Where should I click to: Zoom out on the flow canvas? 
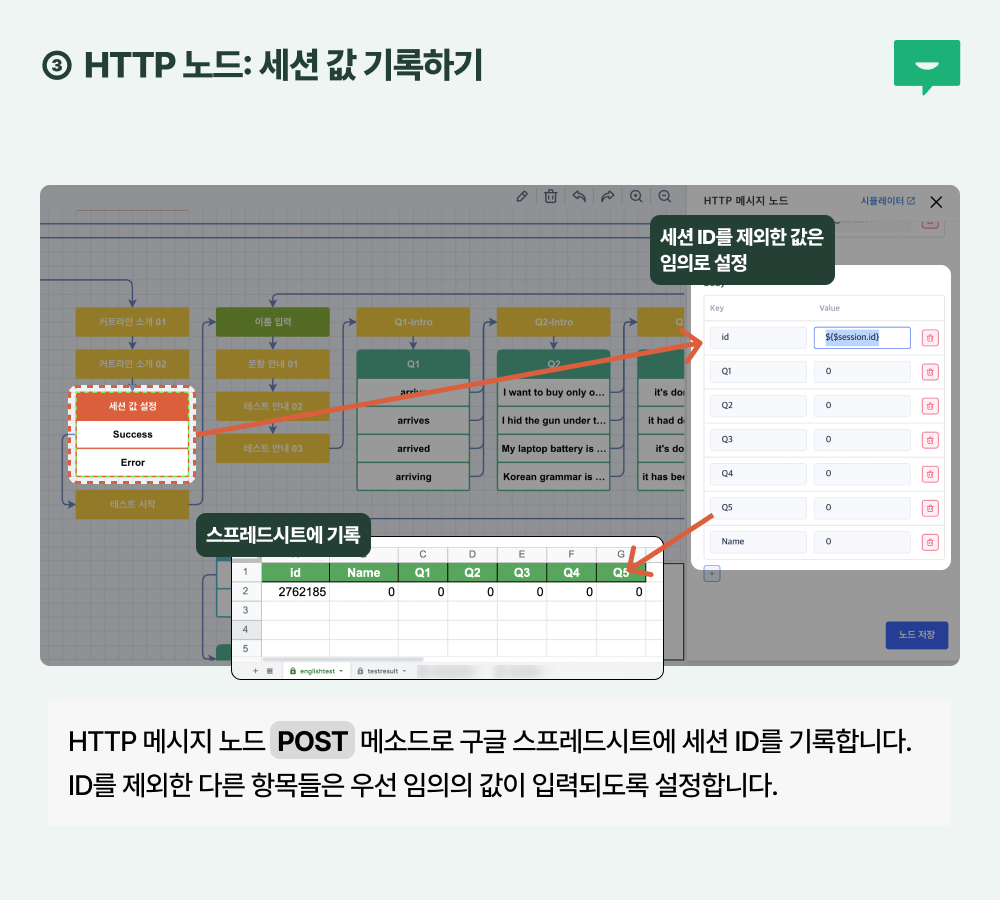click(665, 196)
